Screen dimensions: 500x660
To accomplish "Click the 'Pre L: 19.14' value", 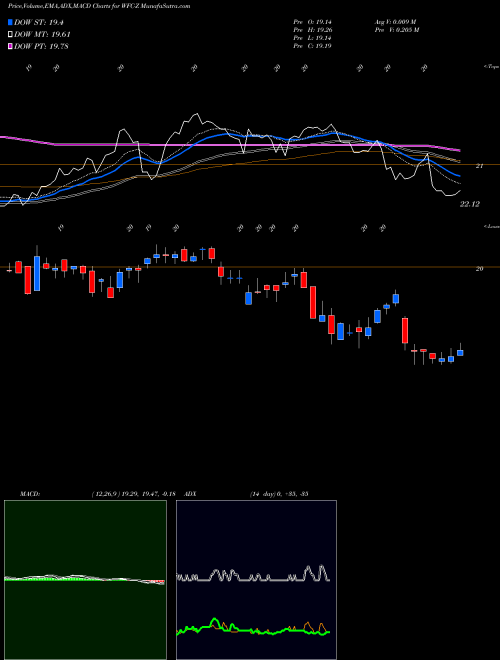I will pos(313,38).
